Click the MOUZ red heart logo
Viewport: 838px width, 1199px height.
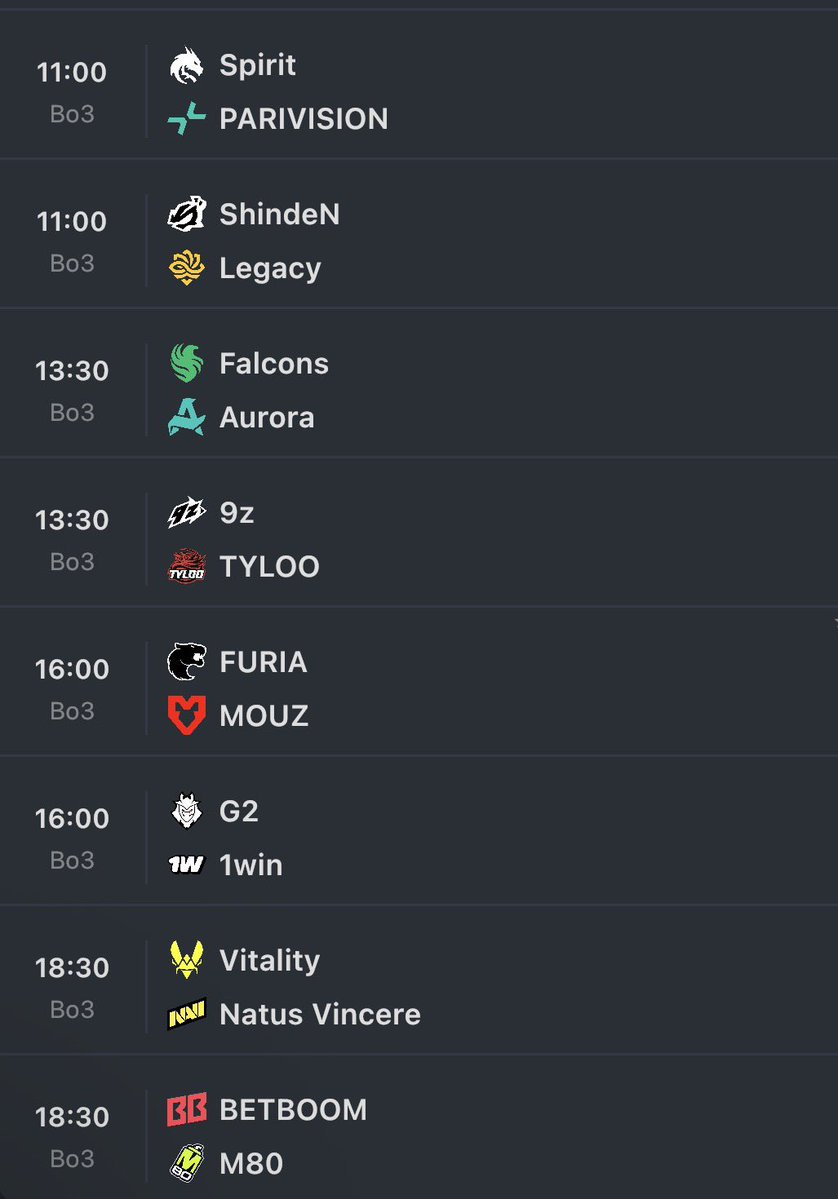pos(187,716)
